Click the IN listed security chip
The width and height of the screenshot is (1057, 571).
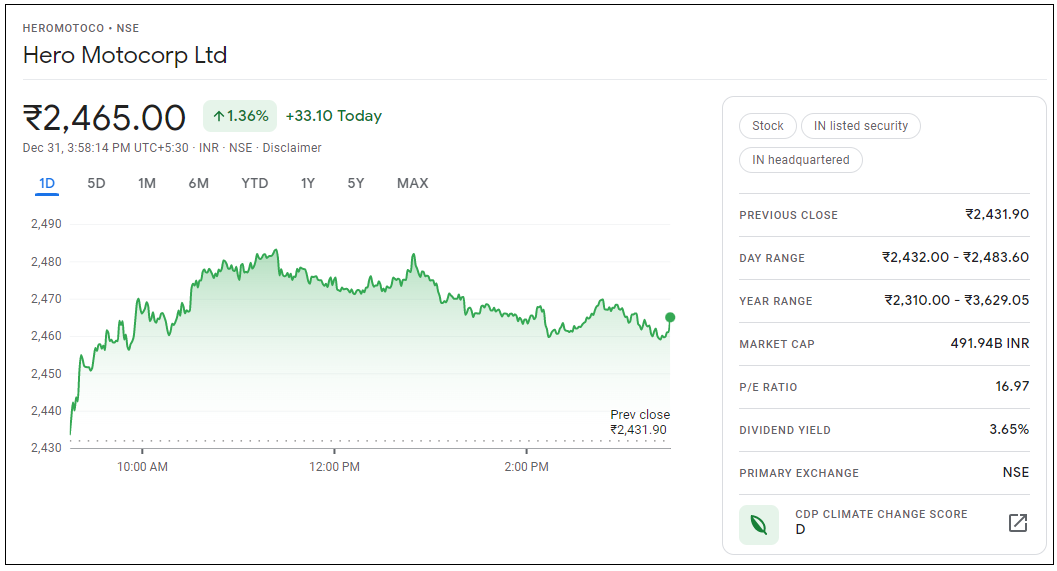coord(861,126)
